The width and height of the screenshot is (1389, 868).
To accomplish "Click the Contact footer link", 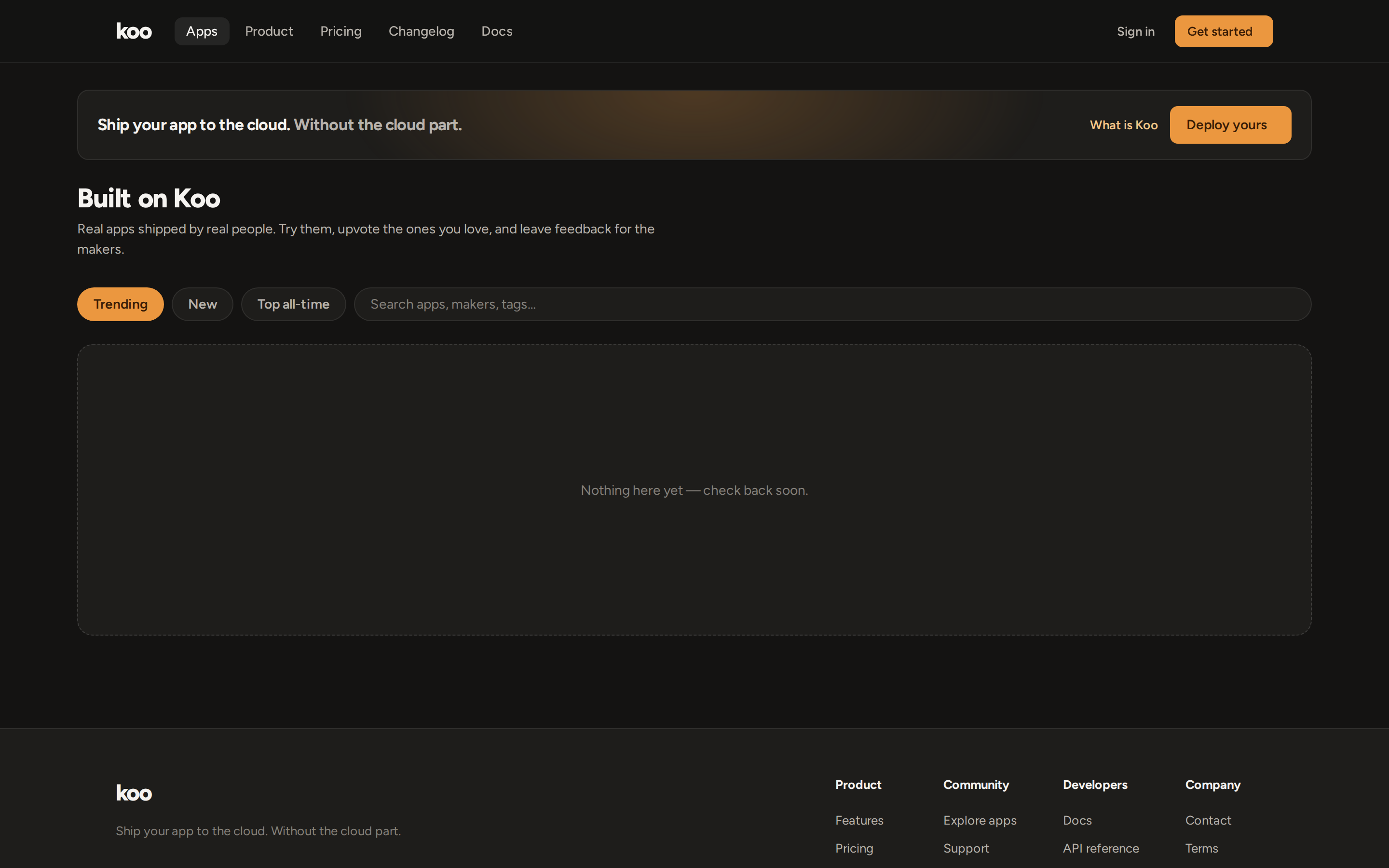I will pos(1208,820).
